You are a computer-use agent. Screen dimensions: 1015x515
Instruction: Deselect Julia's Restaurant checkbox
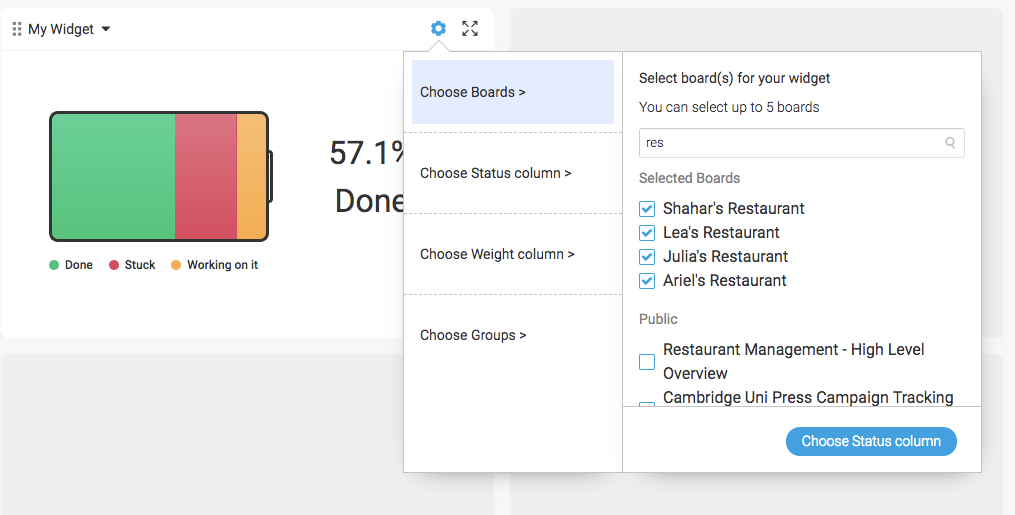[647, 257]
